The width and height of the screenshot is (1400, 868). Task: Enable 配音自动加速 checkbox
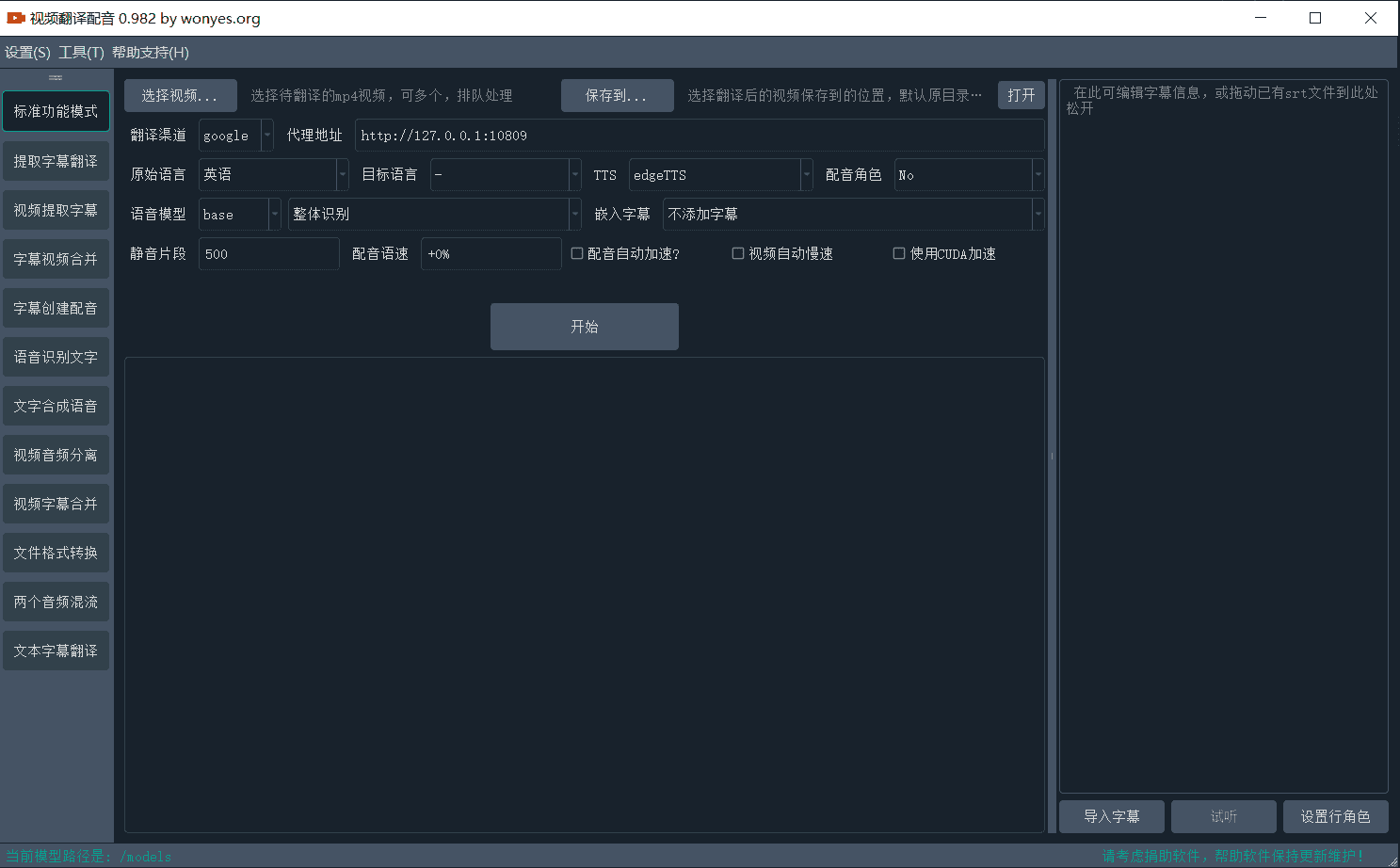click(x=577, y=253)
